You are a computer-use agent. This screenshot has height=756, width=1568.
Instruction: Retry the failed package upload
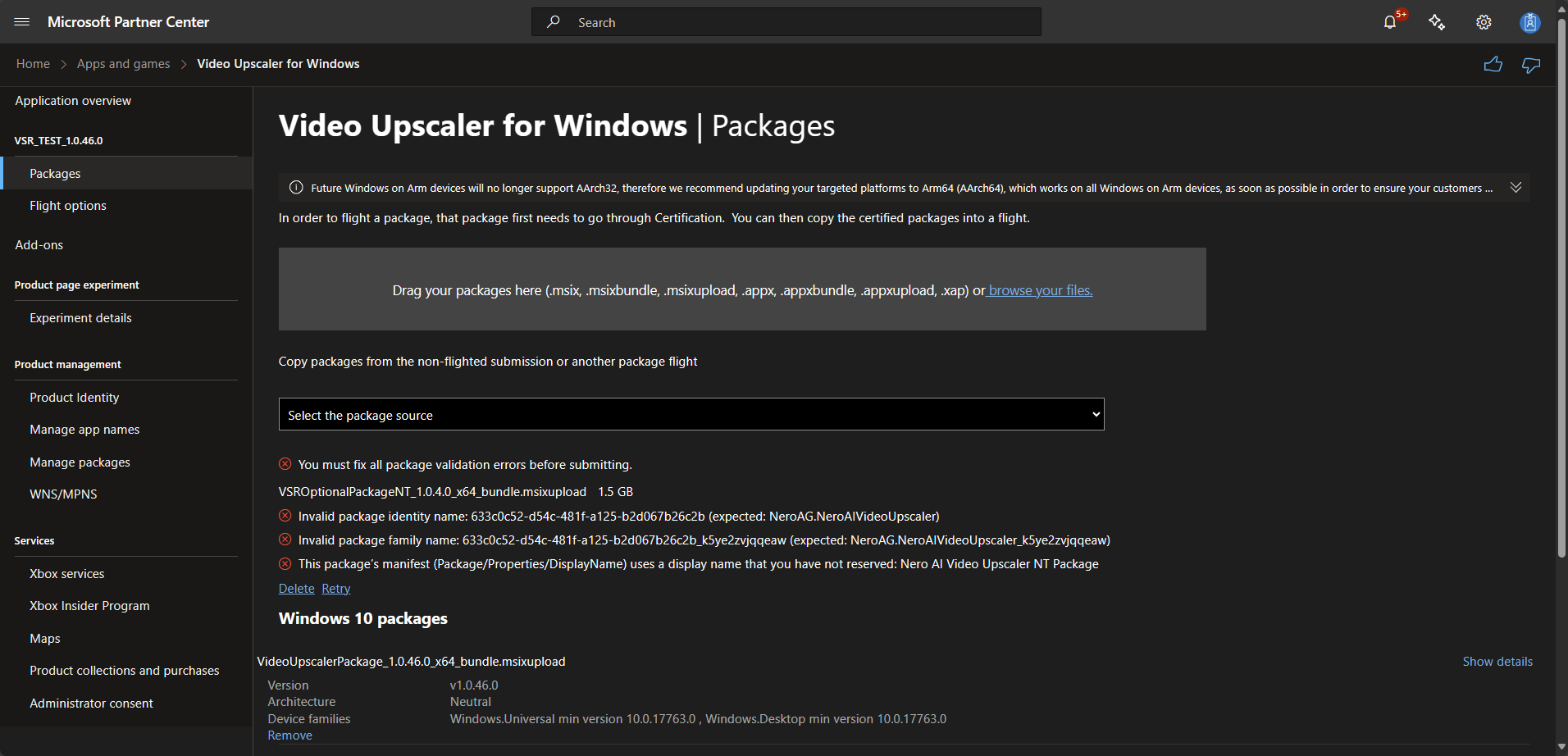pyautogui.click(x=335, y=589)
